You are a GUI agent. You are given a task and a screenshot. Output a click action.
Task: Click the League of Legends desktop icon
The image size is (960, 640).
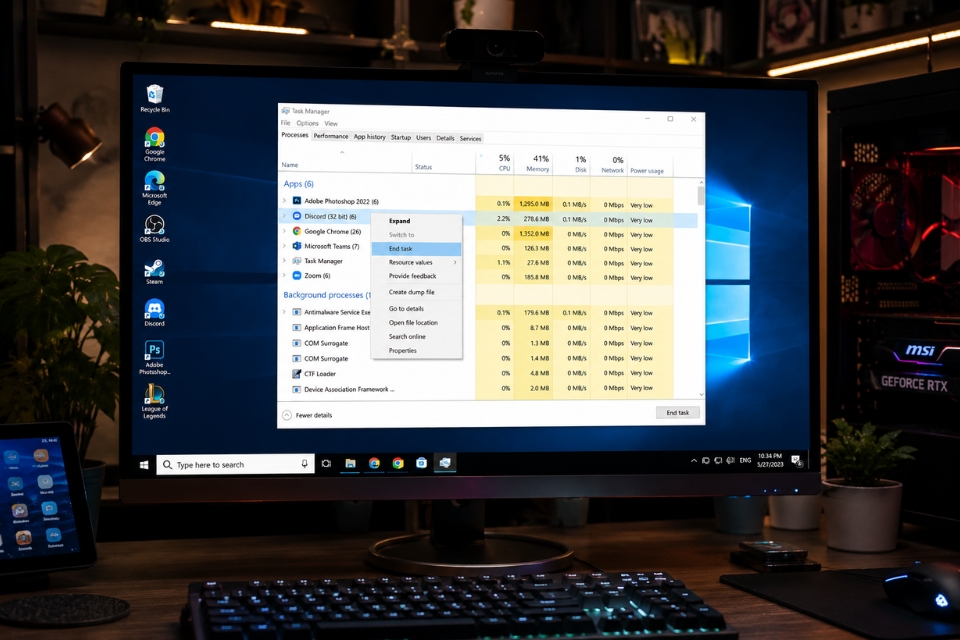(x=154, y=401)
